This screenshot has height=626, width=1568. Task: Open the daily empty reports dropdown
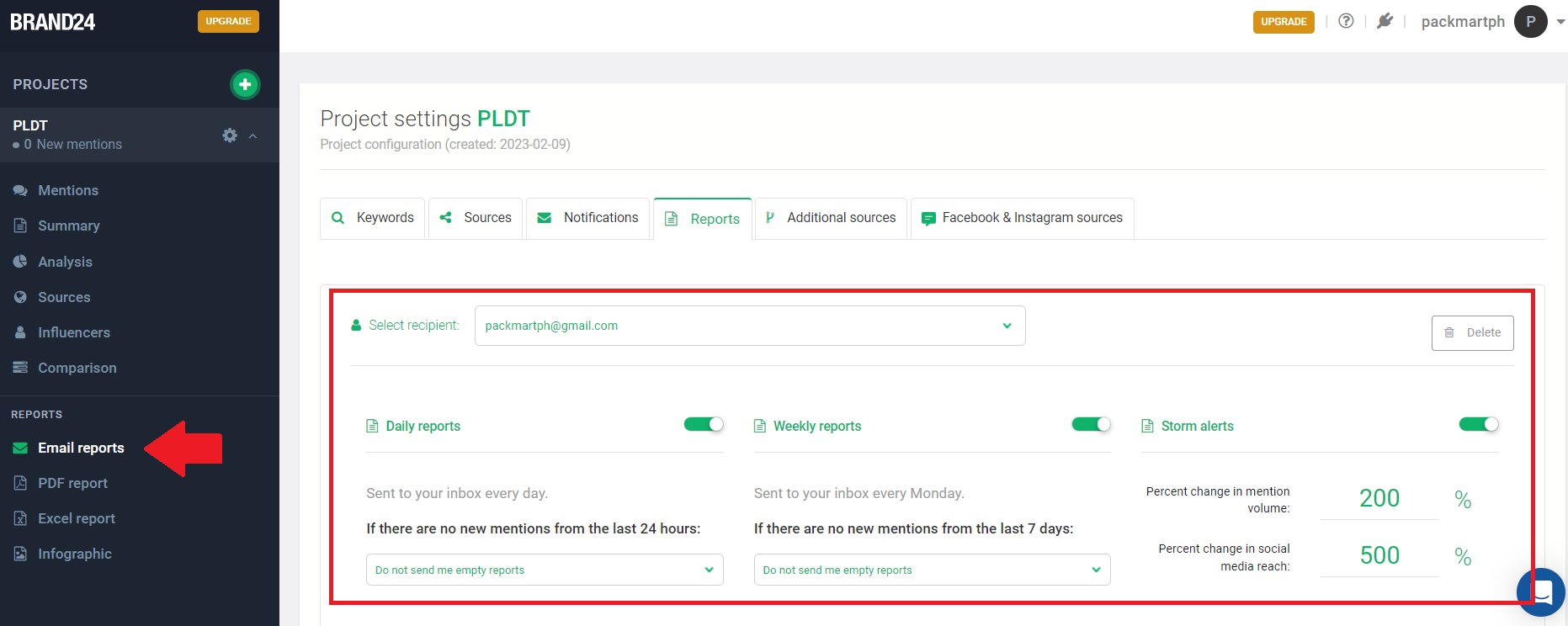coord(545,570)
